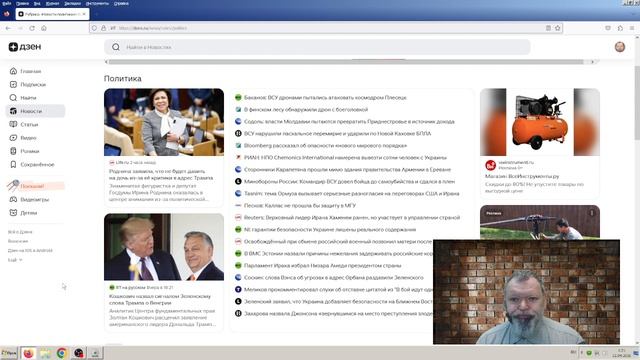This screenshot has width=640, height=360.
Task: Open Парламент Ирака президент headline
Action: tap(322, 265)
